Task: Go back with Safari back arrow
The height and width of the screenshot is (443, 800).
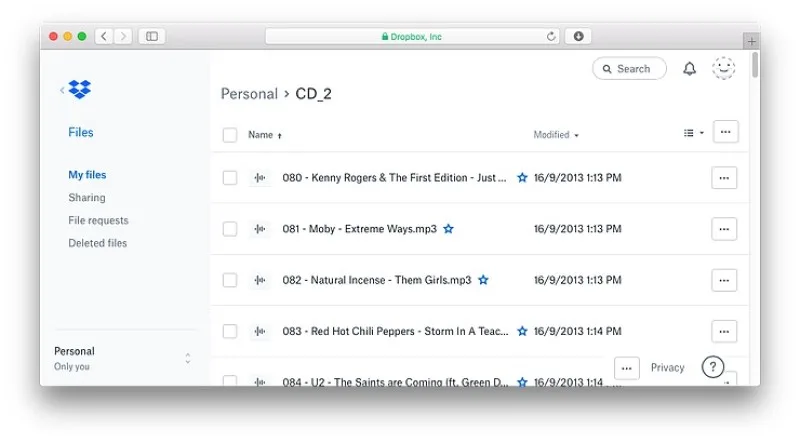Action: click(x=104, y=36)
